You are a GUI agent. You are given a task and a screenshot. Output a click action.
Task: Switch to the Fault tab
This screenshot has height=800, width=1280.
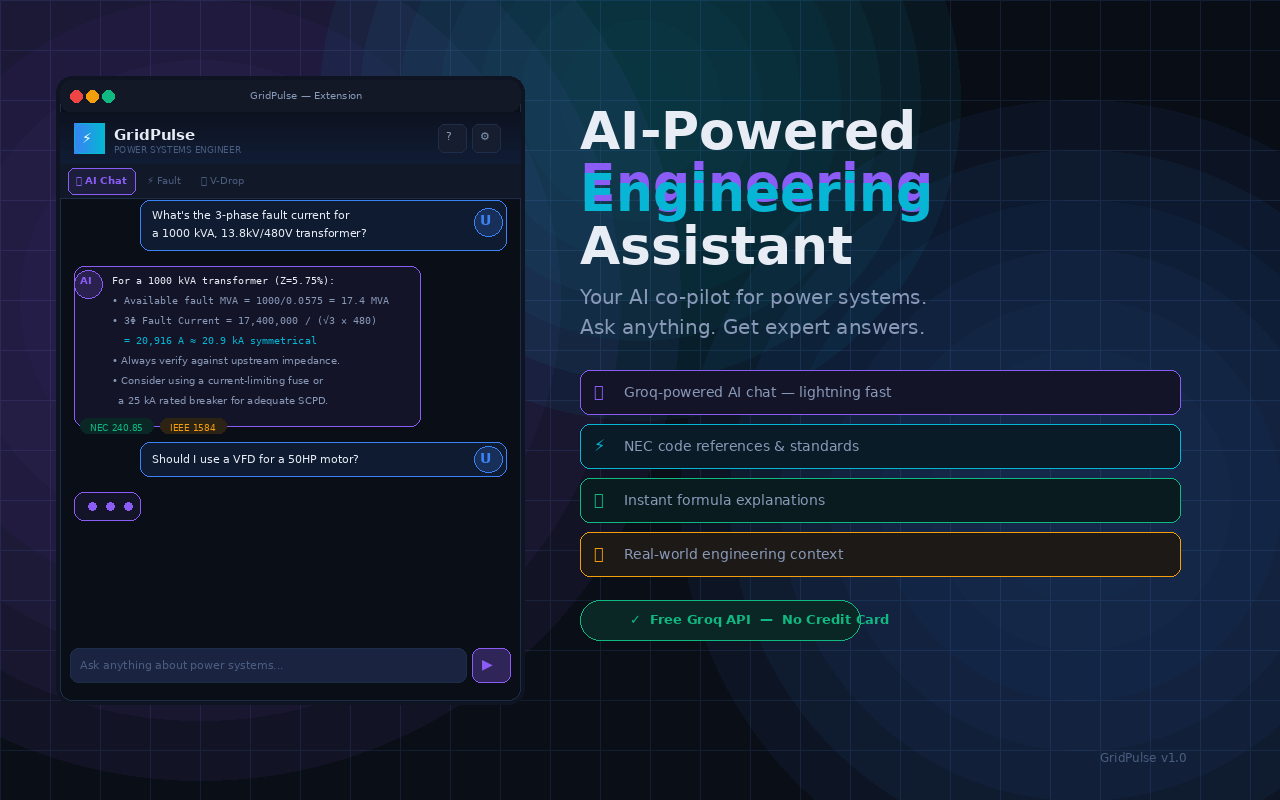[x=164, y=181]
